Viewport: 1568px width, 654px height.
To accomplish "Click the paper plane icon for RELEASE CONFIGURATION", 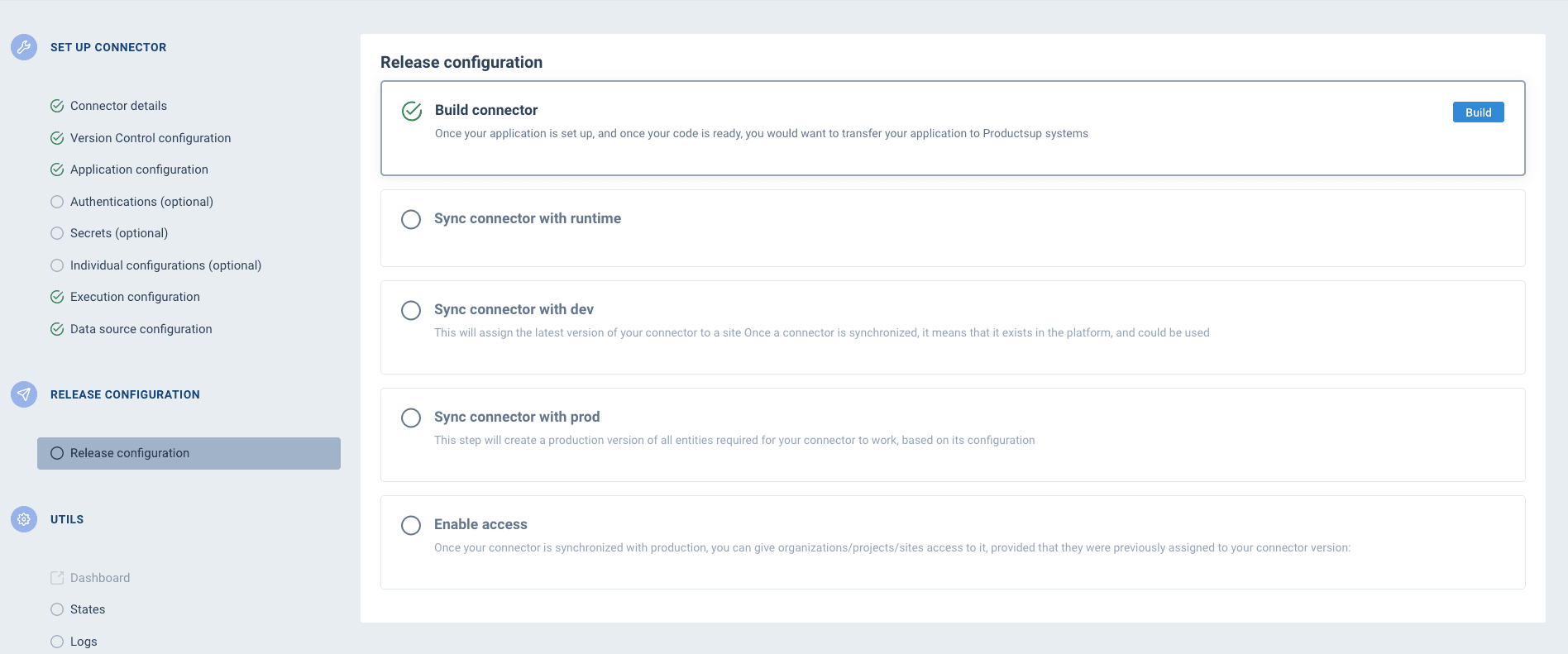I will pos(23,394).
